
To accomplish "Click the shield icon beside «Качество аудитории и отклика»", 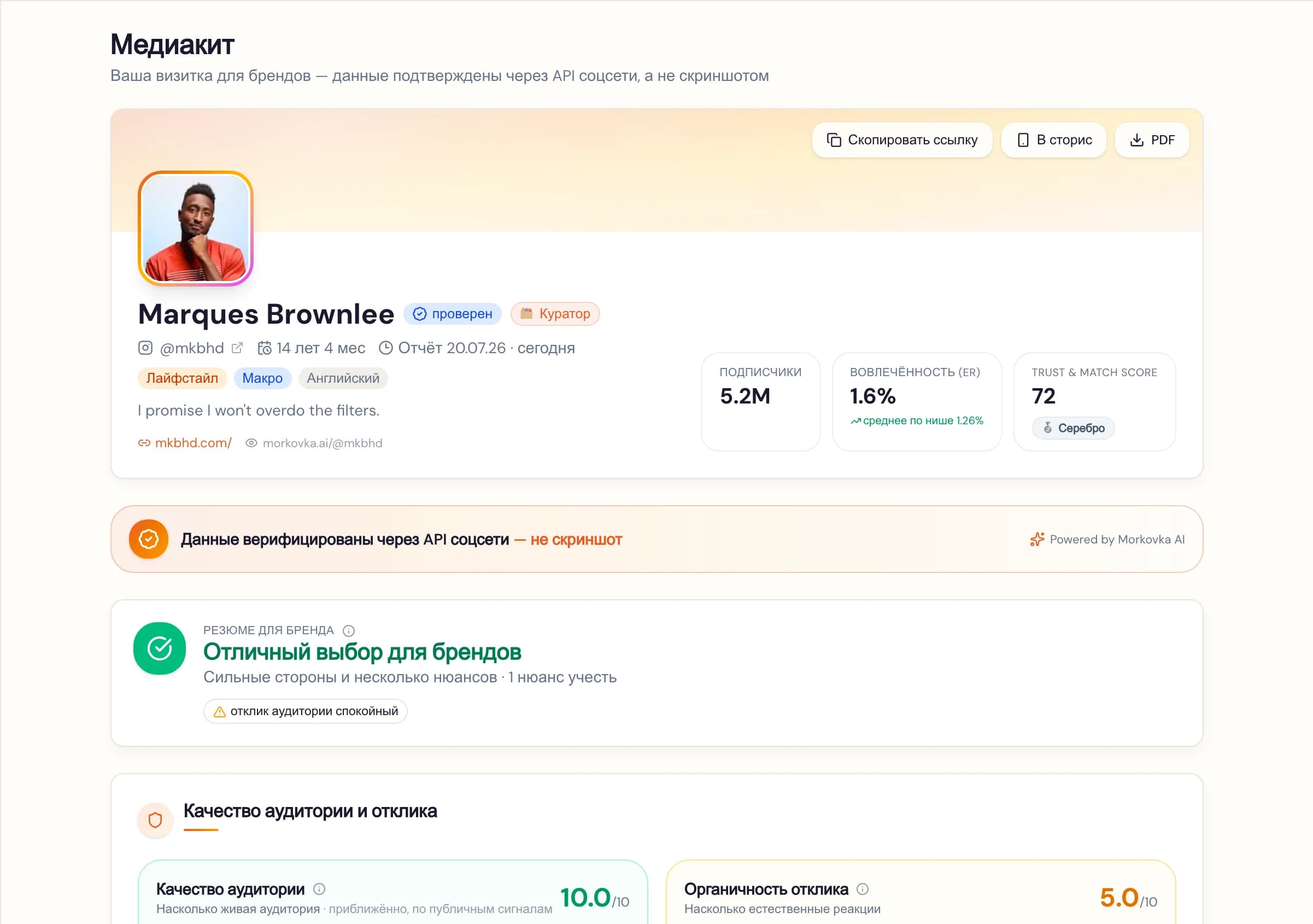I will pos(155,820).
